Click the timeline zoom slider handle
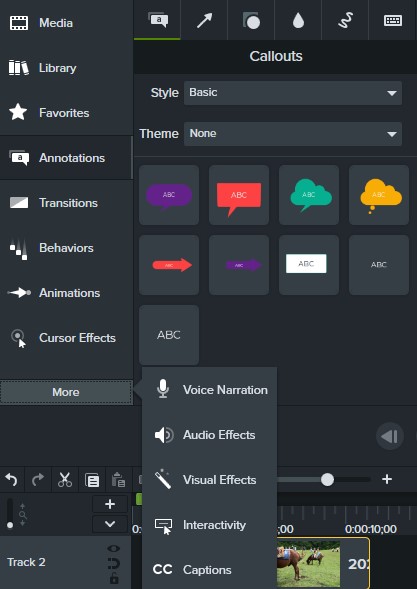This screenshot has height=589, width=417. (x=327, y=479)
